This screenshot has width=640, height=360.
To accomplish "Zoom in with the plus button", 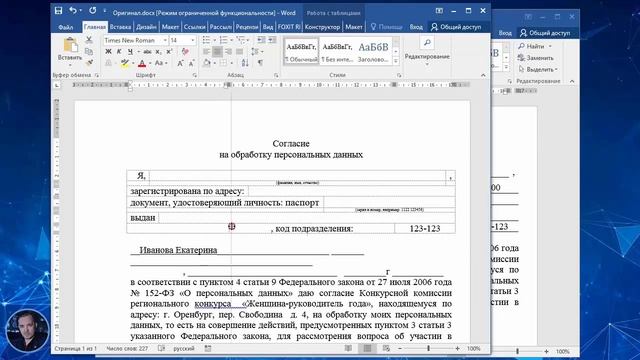I will (x=457, y=349).
